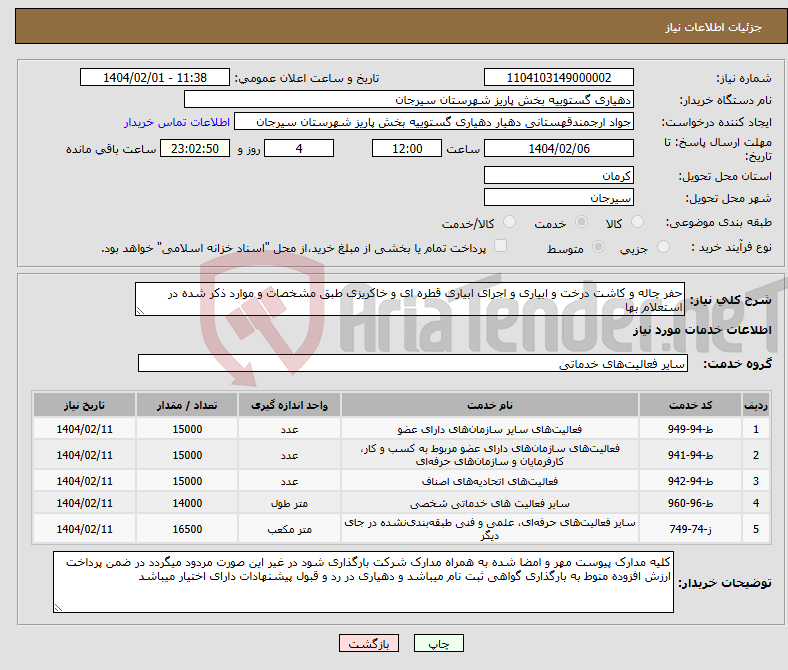The height and width of the screenshot is (670, 788).
Task: Click the deadline hour field 12:00
Action: click(x=407, y=148)
